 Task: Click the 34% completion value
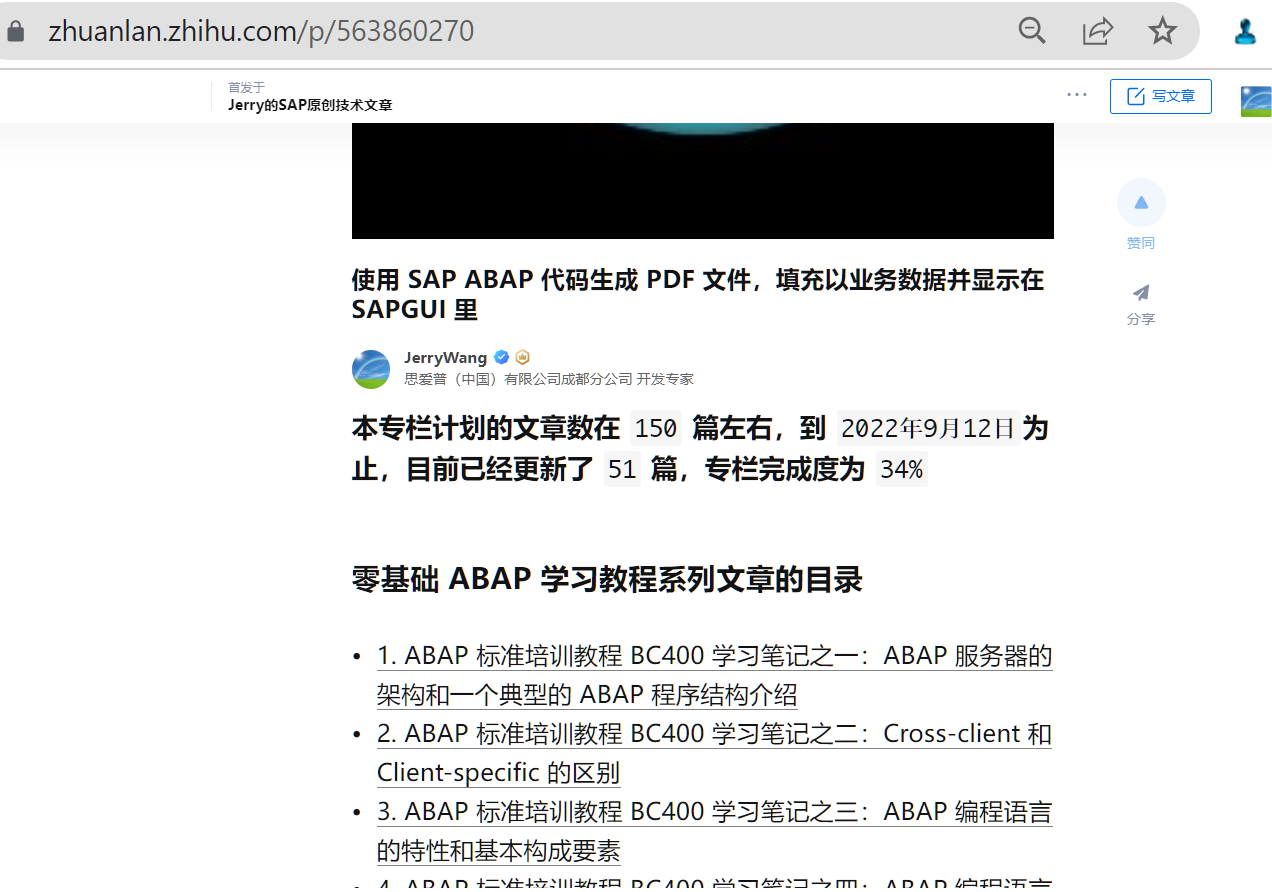[x=901, y=469]
